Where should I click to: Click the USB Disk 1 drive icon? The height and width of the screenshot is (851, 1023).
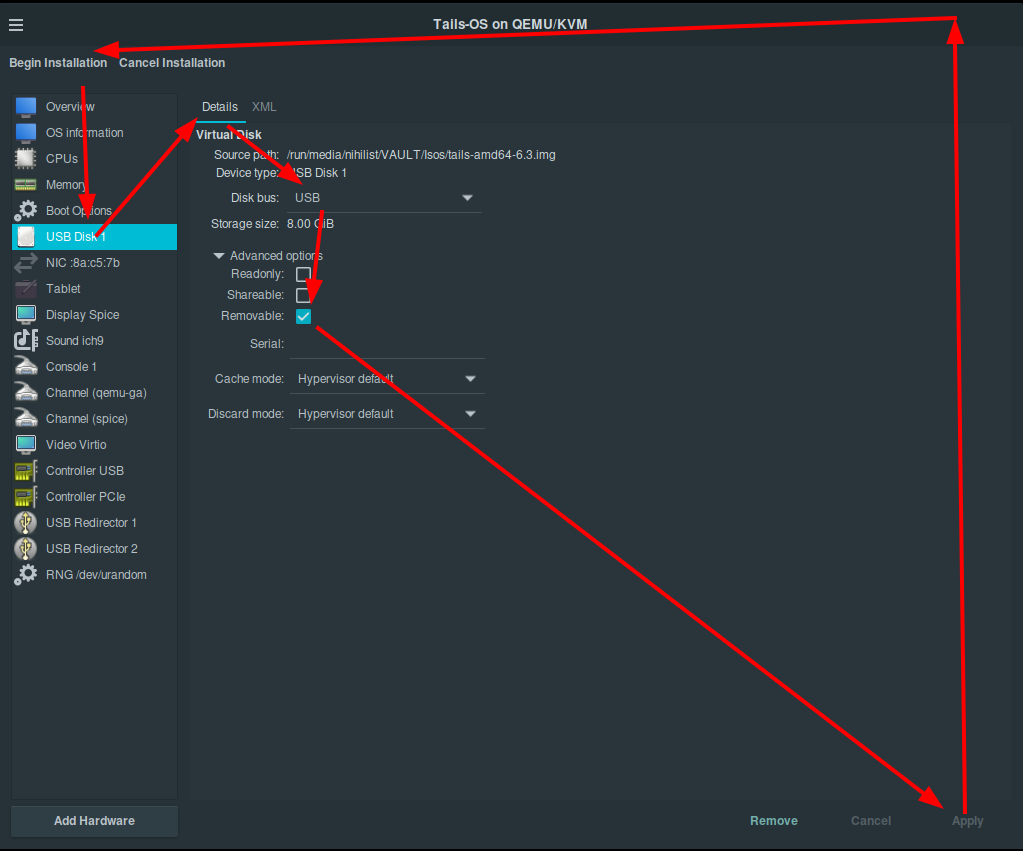26,237
